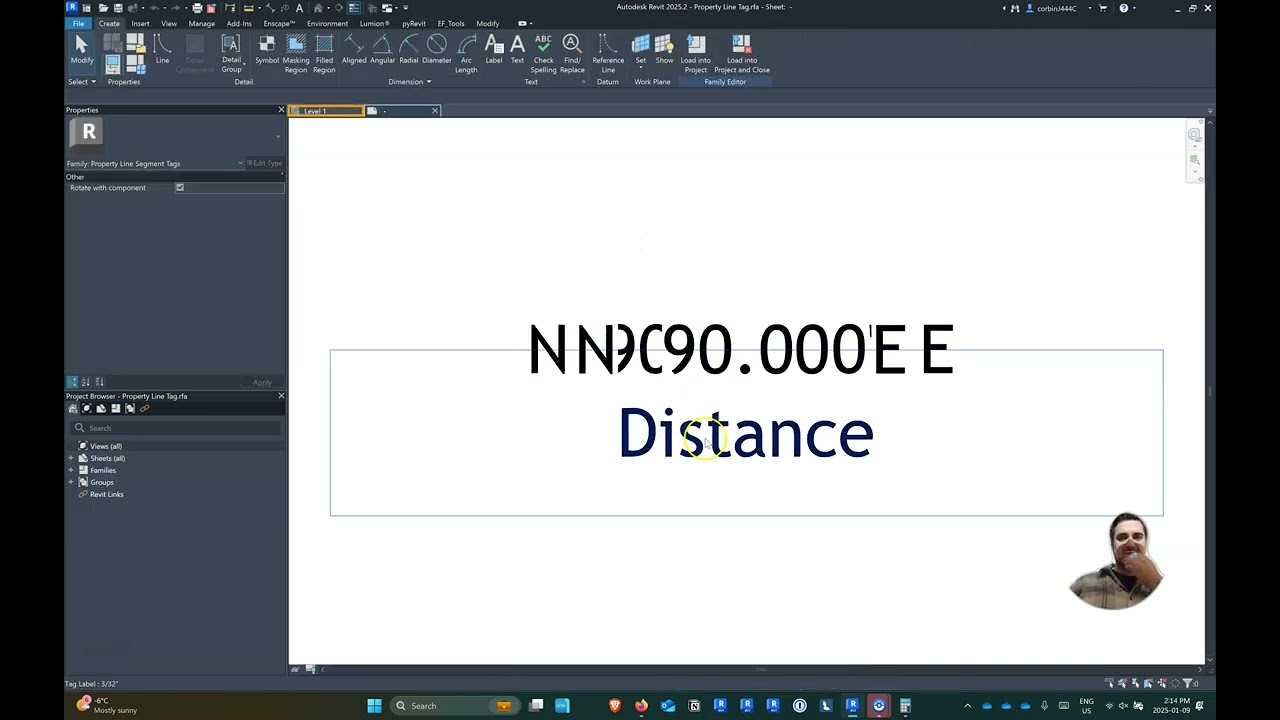The width and height of the screenshot is (1280, 720).
Task: Place a Reference Line
Action: [x=608, y=54]
